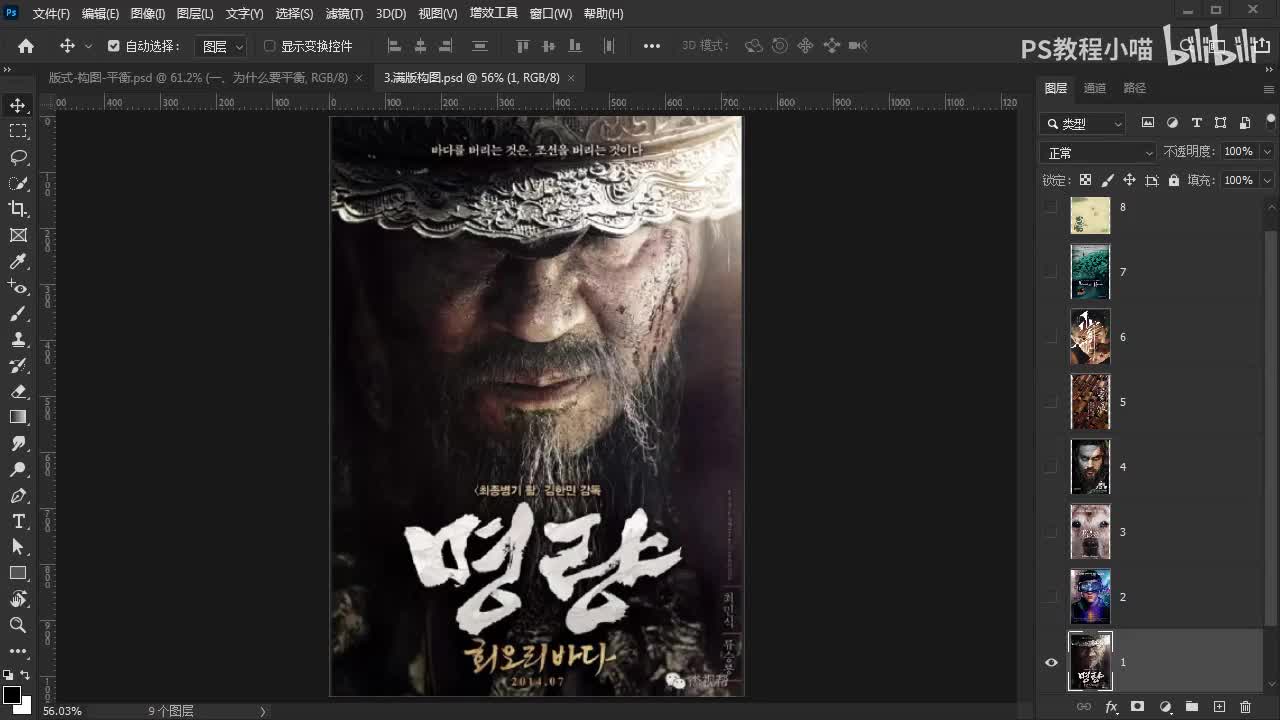
Task: Select the Crop tool
Action: point(18,209)
